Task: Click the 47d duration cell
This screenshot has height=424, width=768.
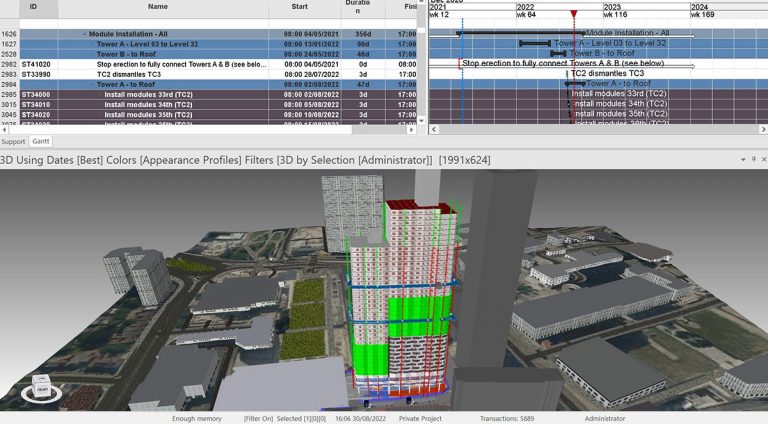Action: coord(363,85)
